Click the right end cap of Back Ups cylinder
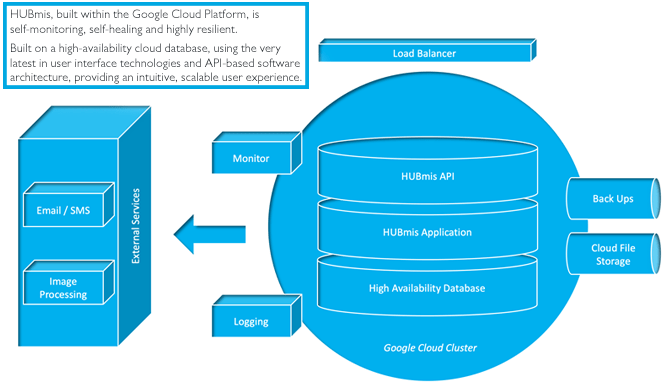The image size is (662, 382). coord(656,198)
